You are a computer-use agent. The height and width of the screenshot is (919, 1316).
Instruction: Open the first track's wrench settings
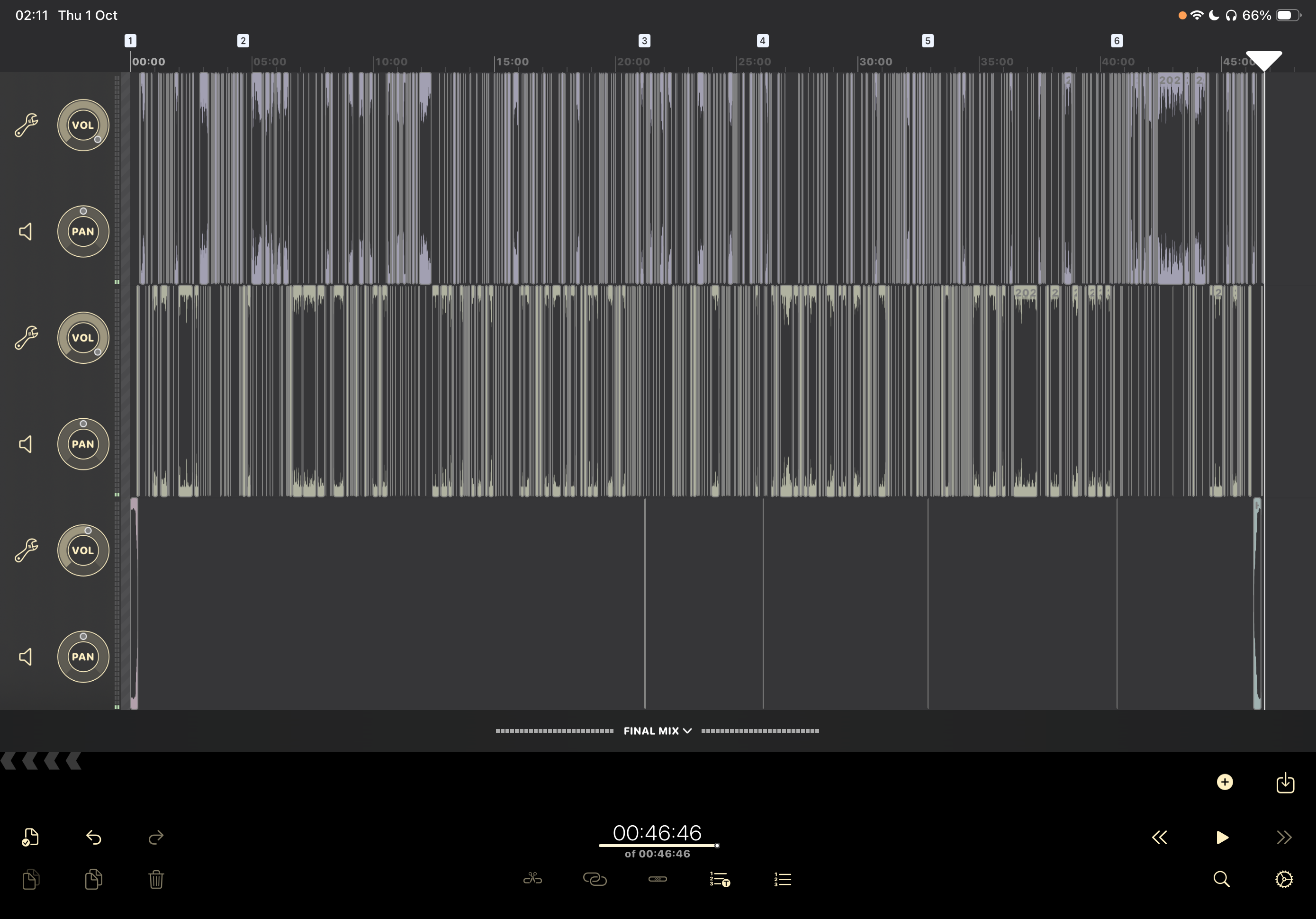[27, 125]
